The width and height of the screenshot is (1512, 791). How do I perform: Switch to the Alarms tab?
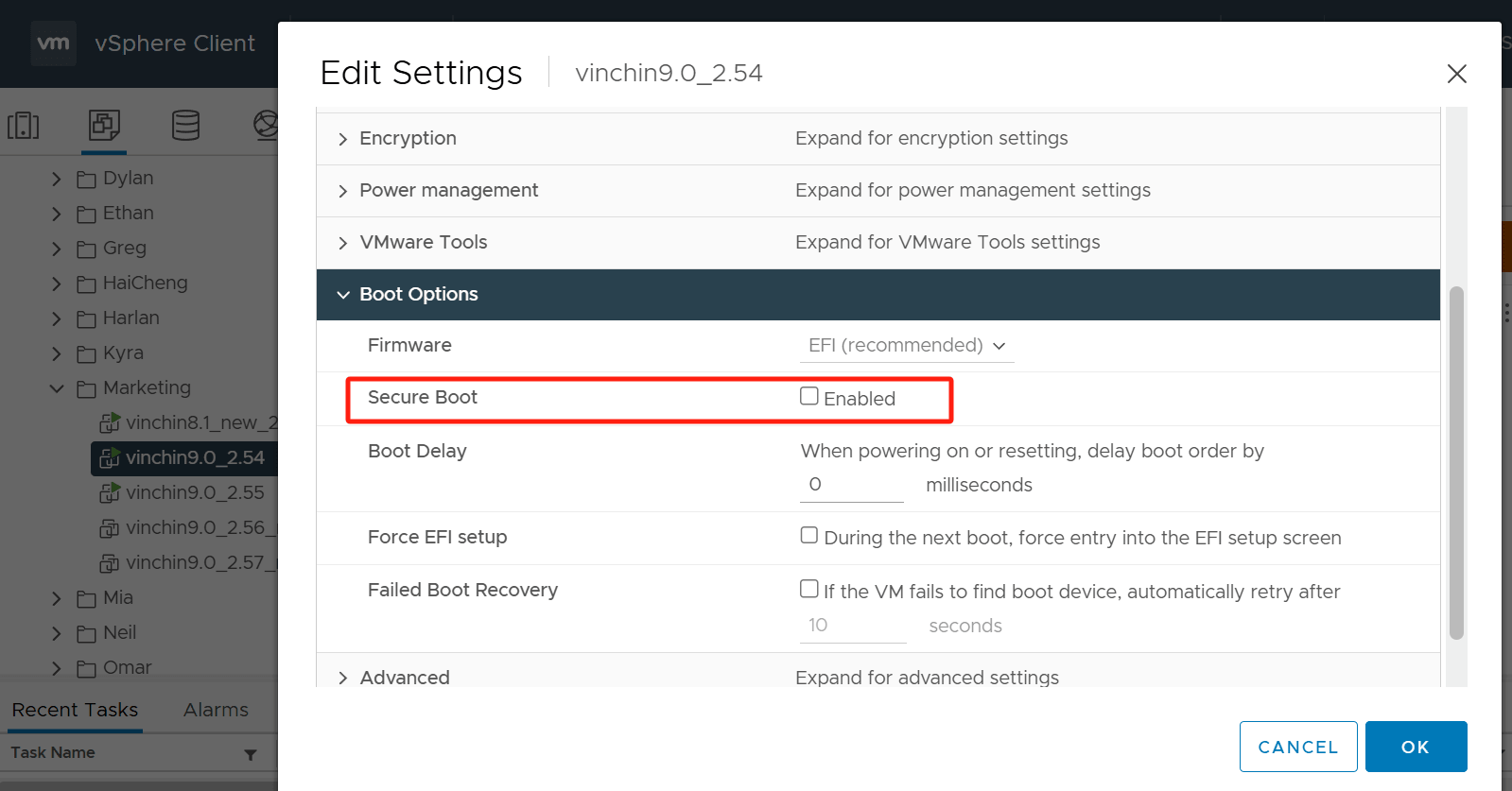click(x=216, y=710)
